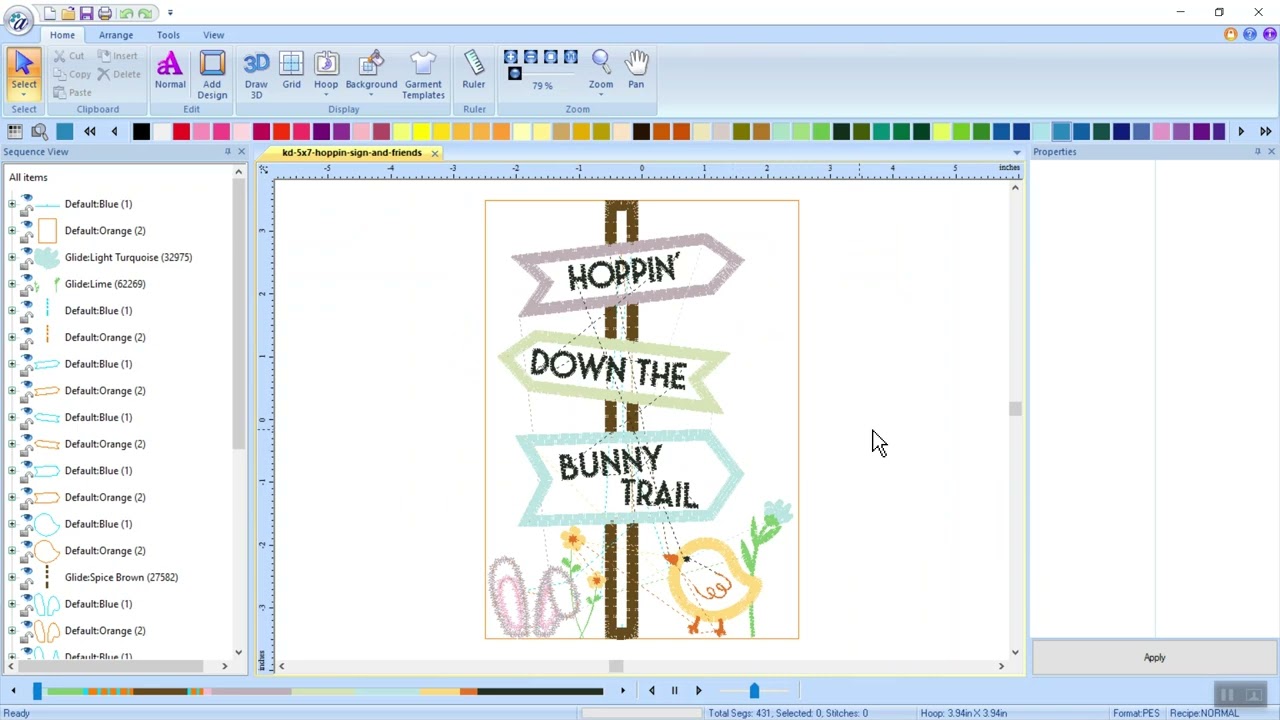Image resolution: width=1280 pixels, height=720 pixels.
Task: Click the Paste button
Action: (72, 92)
